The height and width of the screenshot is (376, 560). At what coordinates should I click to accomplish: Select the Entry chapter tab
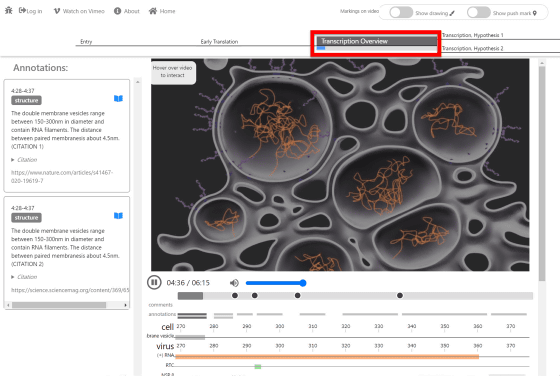point(86,42)
